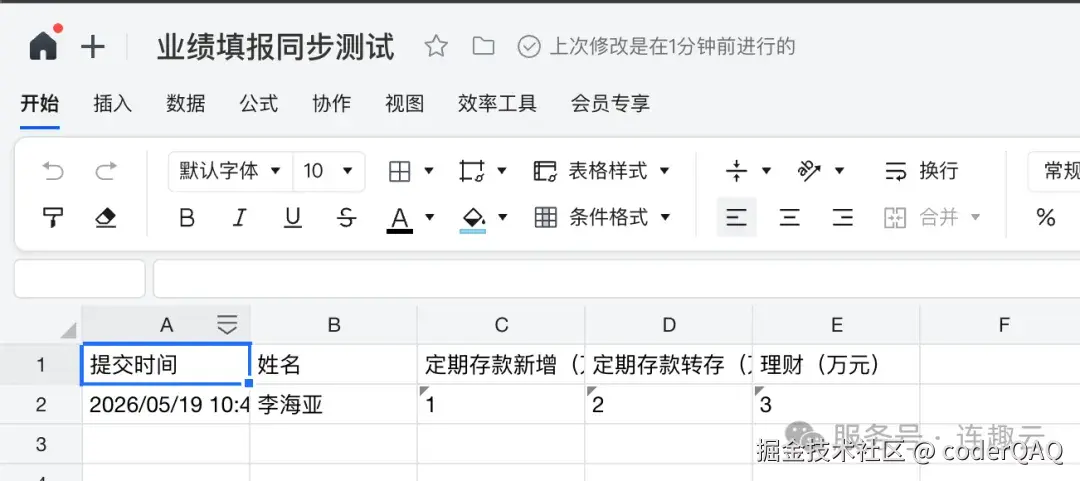Expand the 合并 merge dropdown arrow
Screen dimensions: 1080x481
click(x=975, y=218)
